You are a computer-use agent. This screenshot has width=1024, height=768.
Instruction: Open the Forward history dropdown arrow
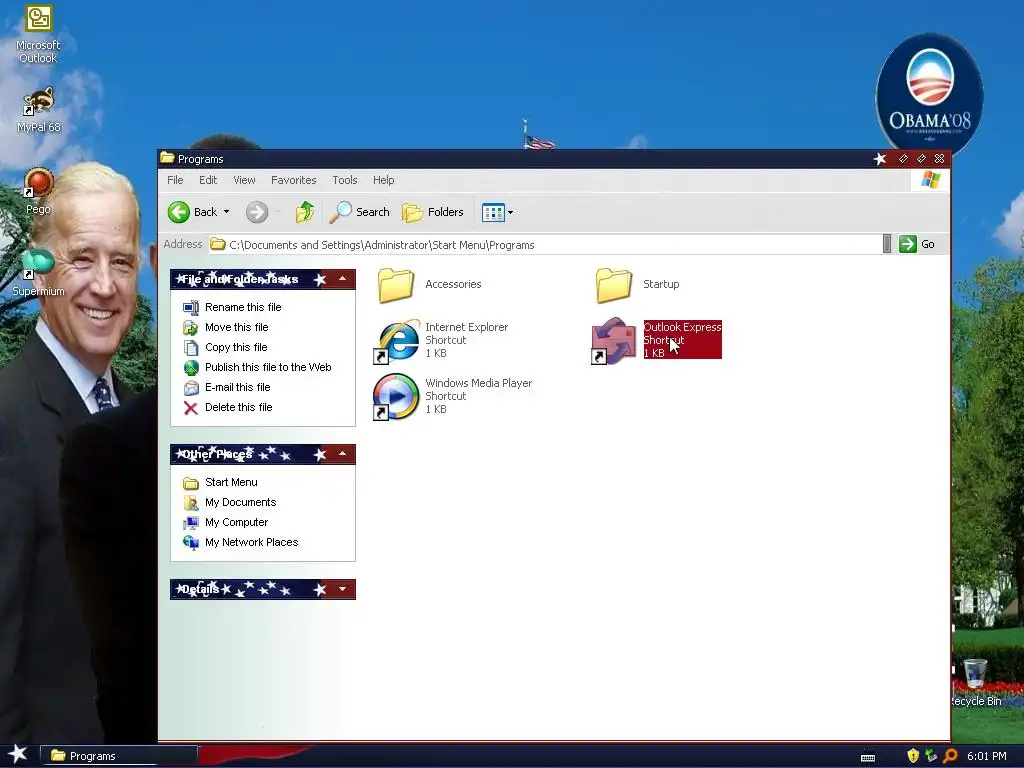(x=278, y=212)
